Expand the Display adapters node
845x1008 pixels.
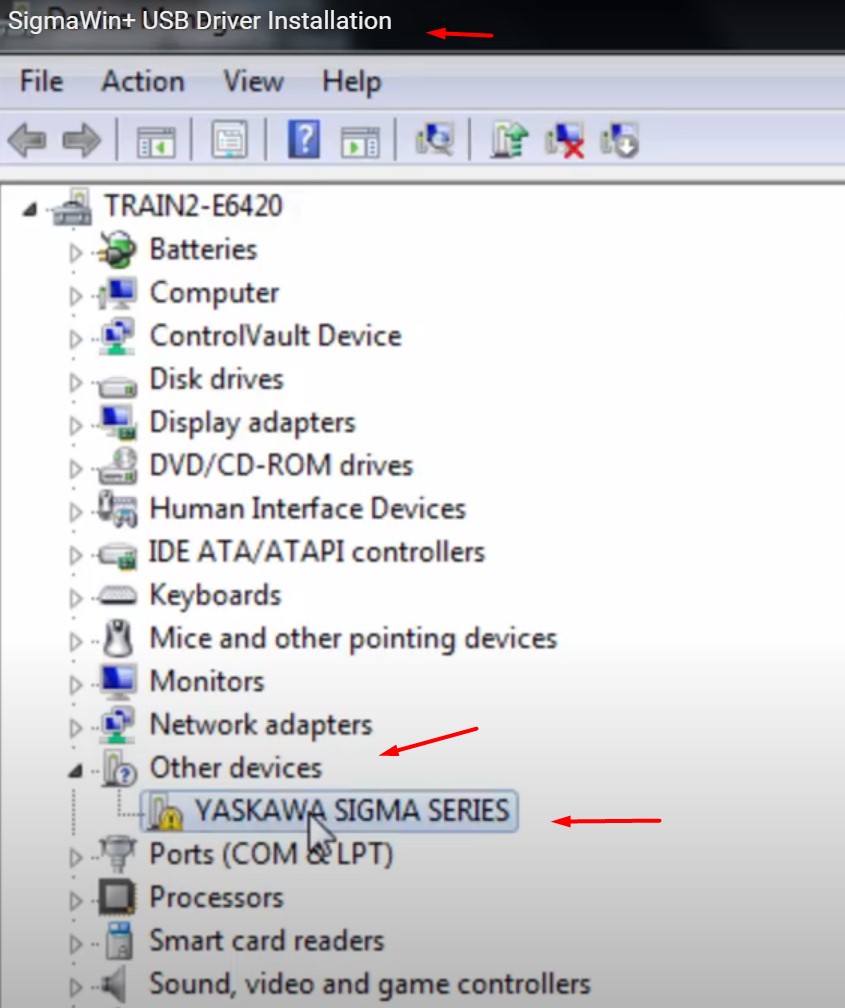(x=76, y=426)
